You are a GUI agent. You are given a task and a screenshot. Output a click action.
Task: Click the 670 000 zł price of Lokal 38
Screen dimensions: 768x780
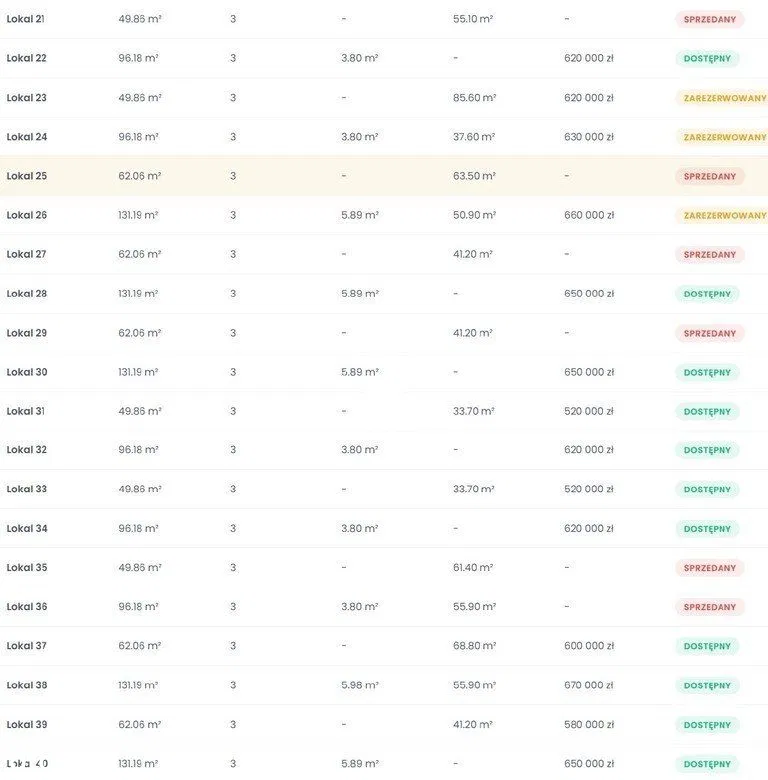(589, 685)
